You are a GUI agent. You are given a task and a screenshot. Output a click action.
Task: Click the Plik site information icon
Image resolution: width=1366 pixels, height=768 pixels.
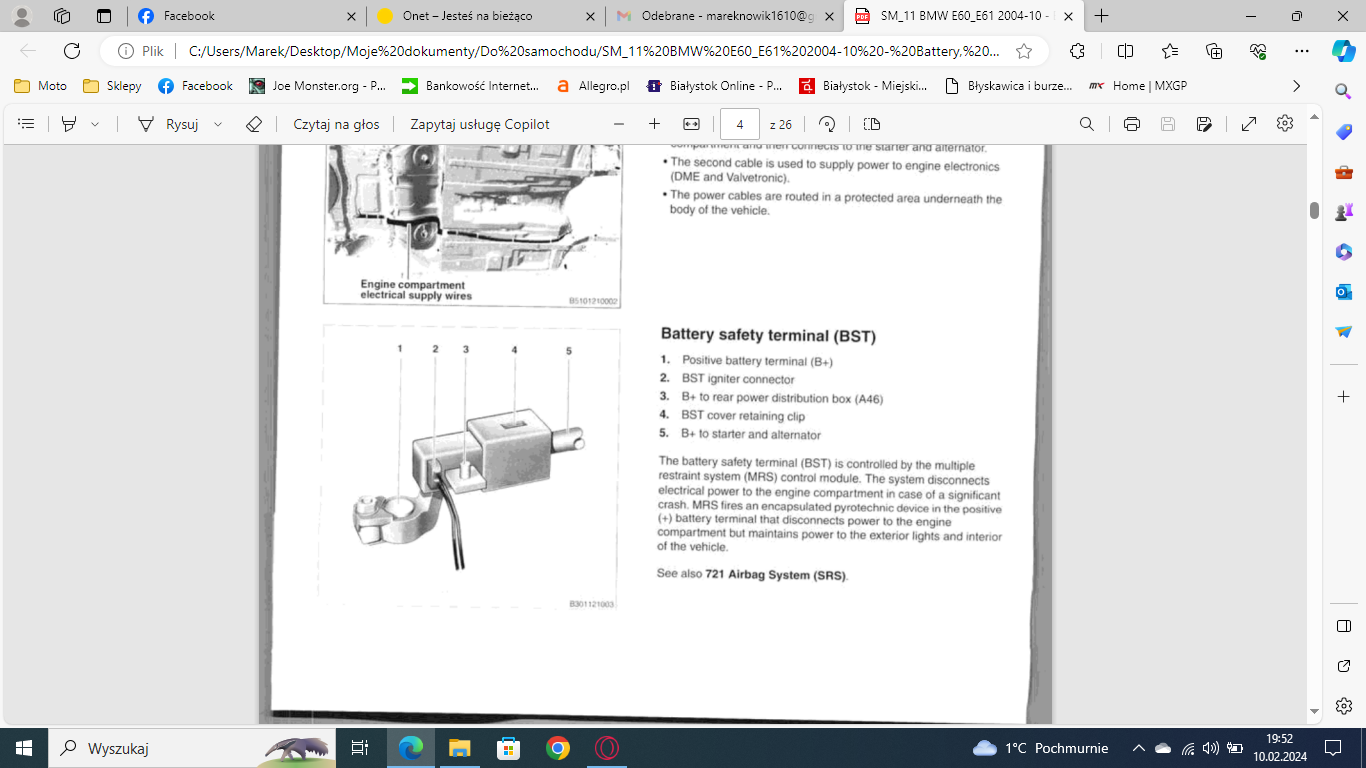[x=141, y=51]
